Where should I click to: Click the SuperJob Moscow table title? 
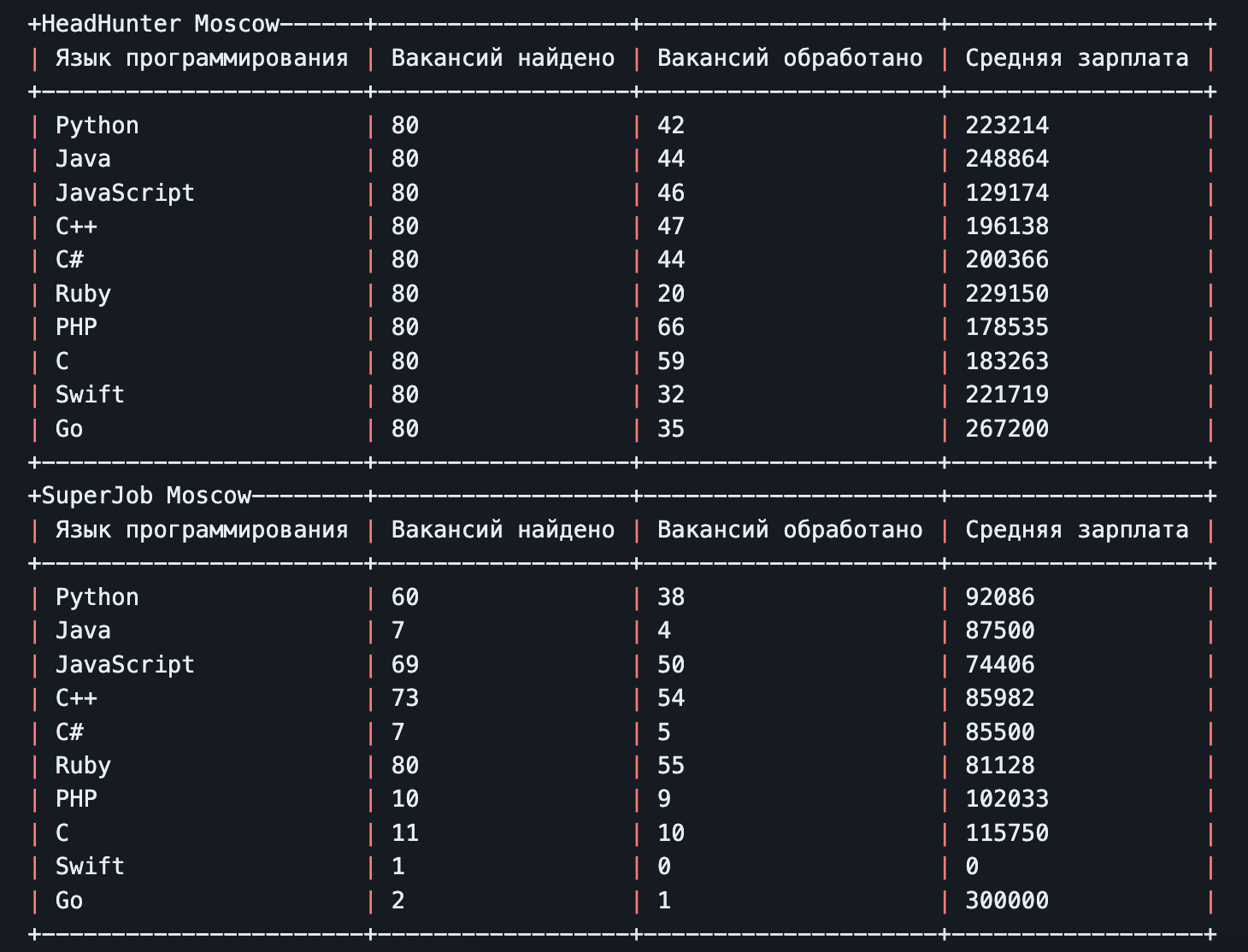(146, 496)
